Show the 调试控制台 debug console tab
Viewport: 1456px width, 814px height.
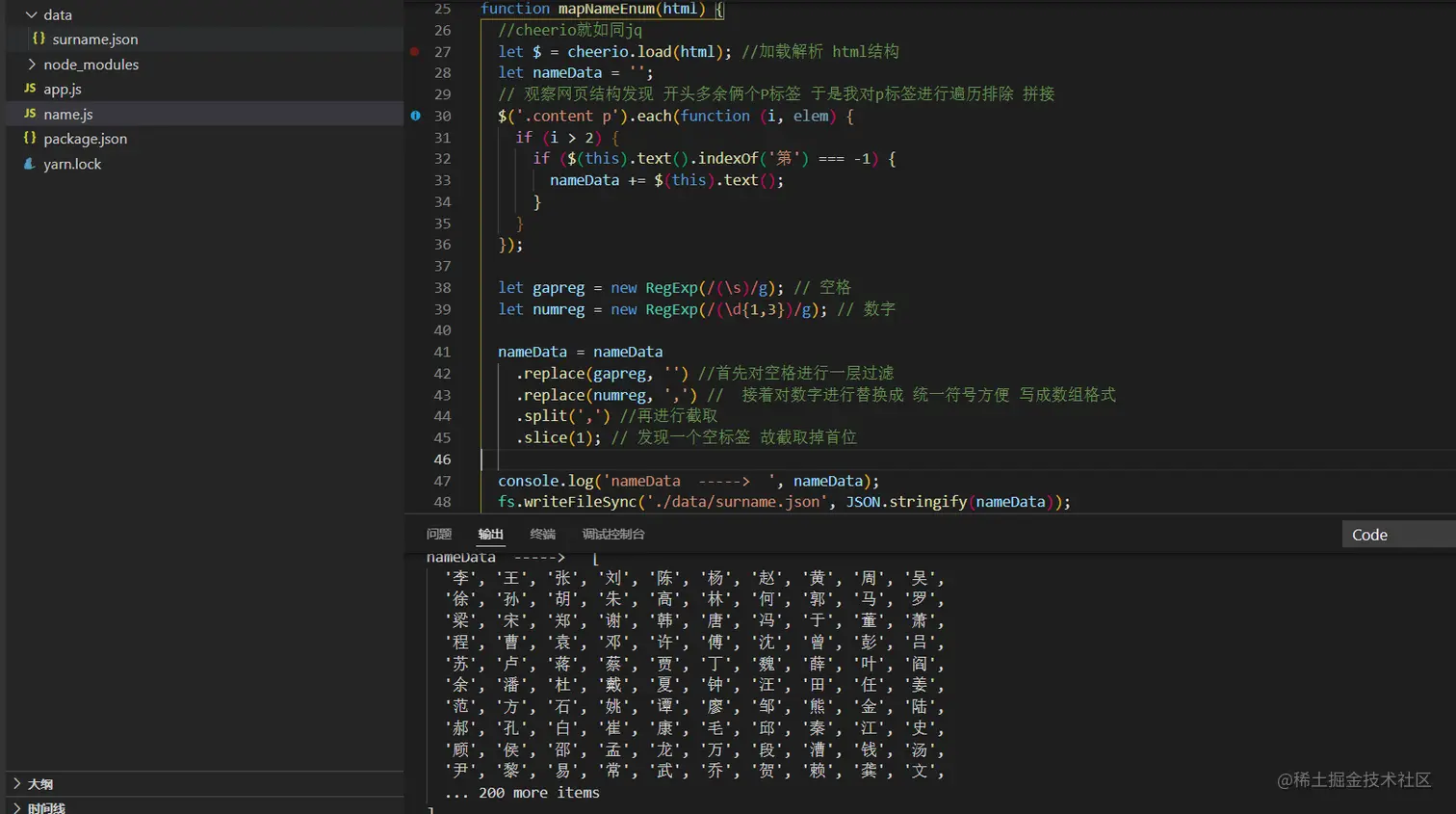pyautogui.click(x=613, y=534)
